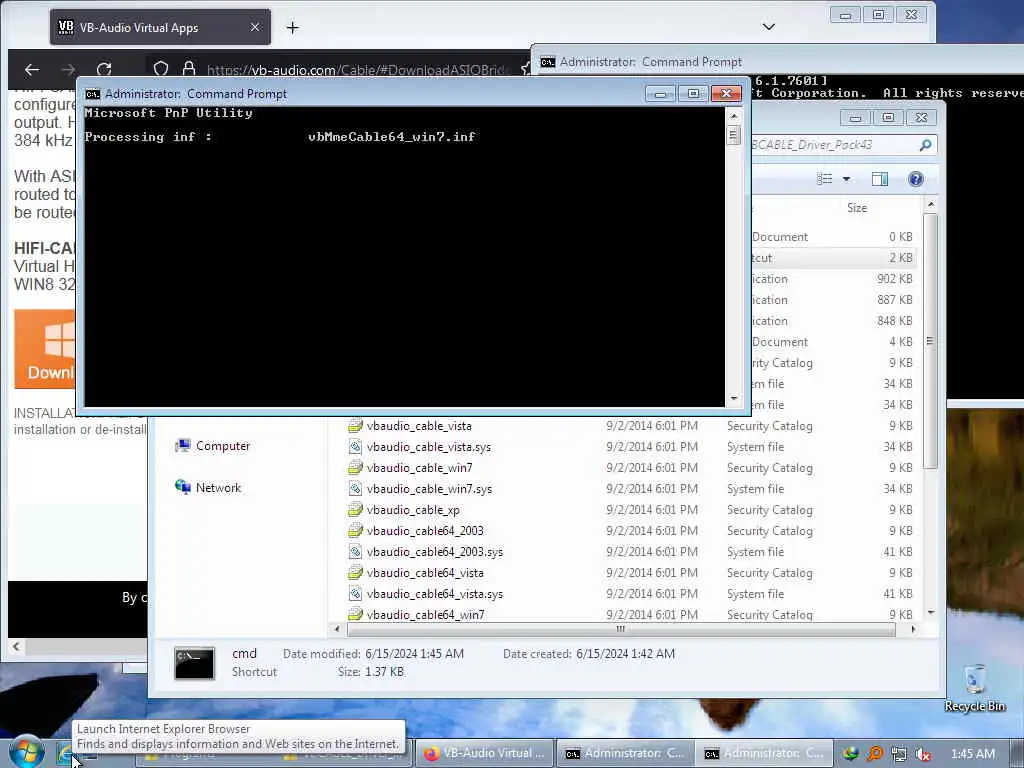1024x768 pixels.
Task: Launch Internet Explorer from the taskbar
Action: point(64,754)
